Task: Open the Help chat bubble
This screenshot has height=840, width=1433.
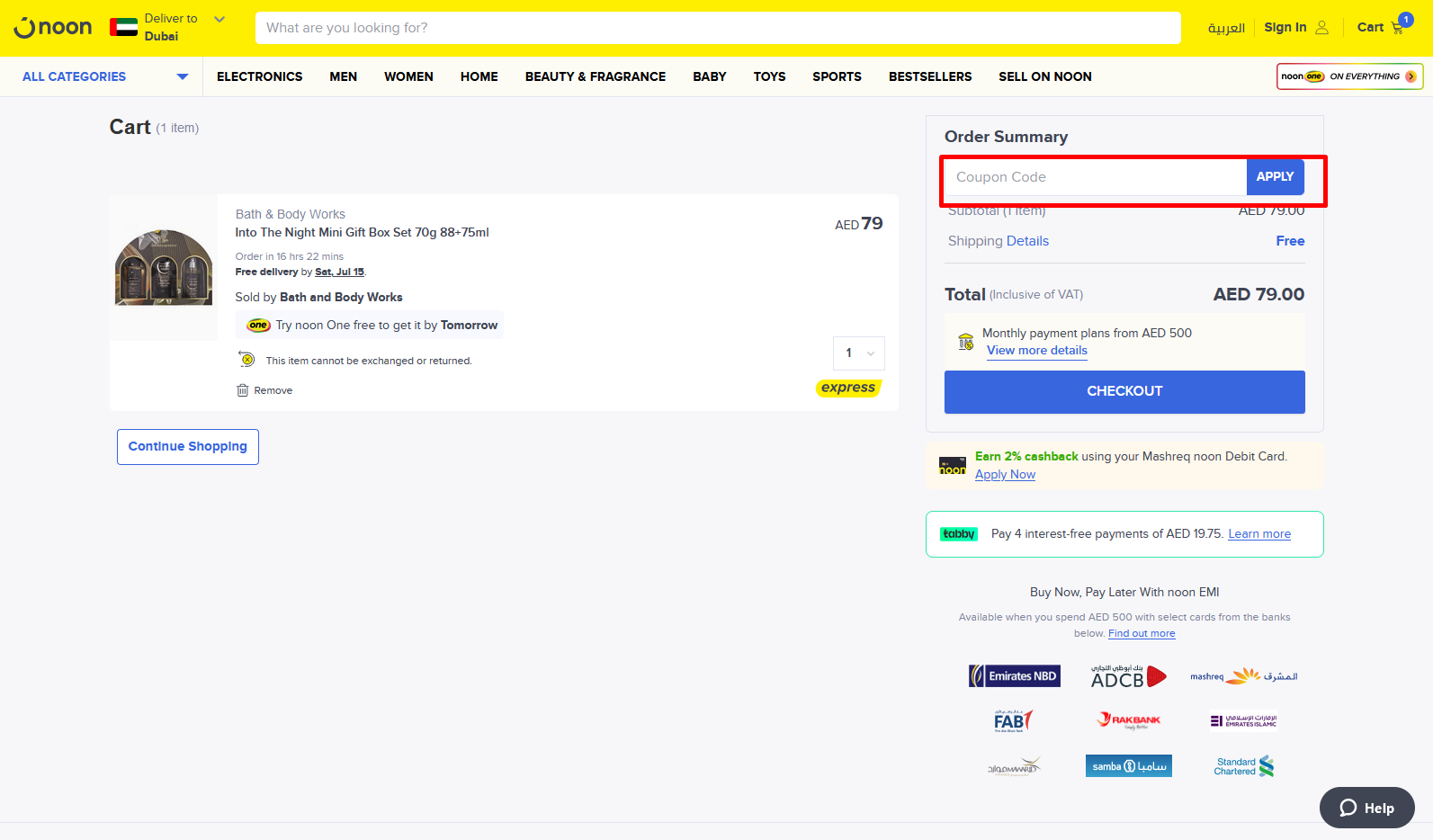Action: (1366, 808)
